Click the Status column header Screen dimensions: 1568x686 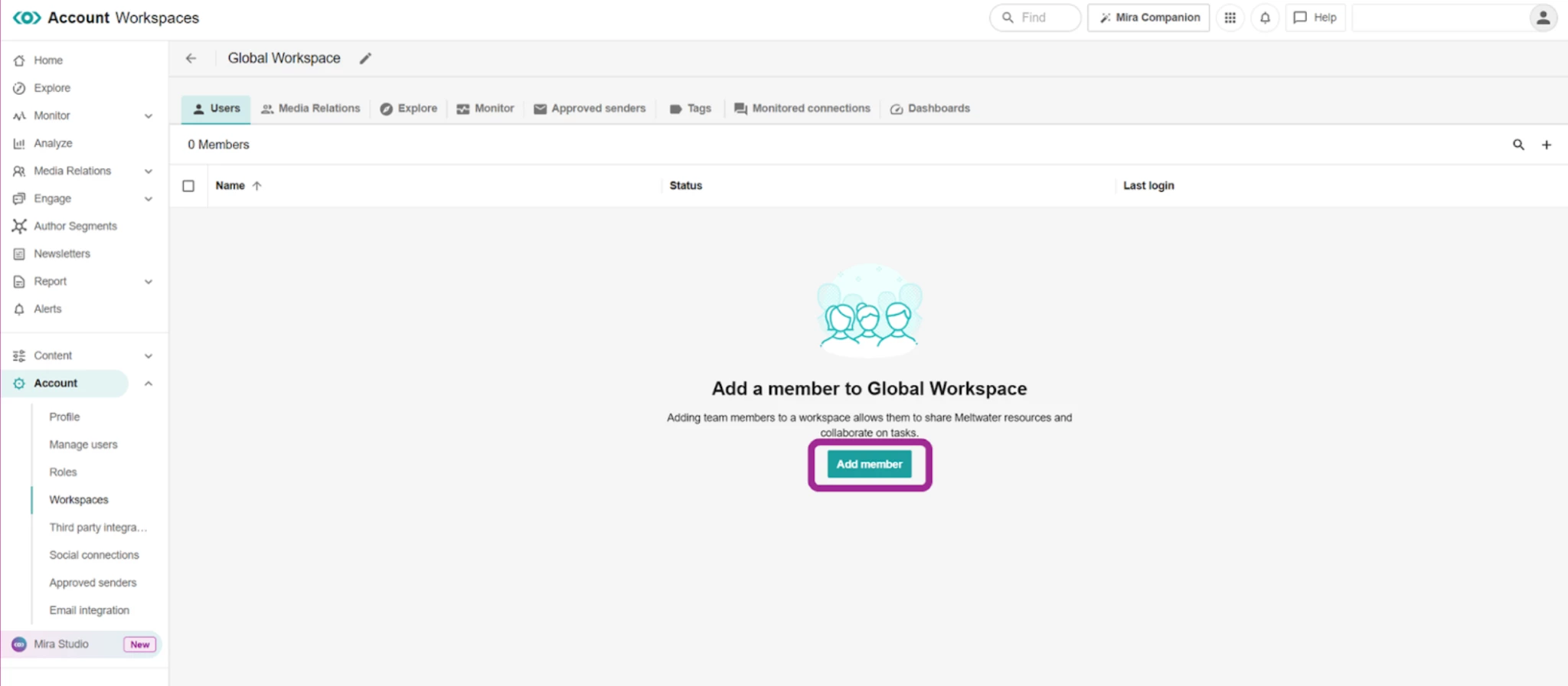click(x=685, y=185)
